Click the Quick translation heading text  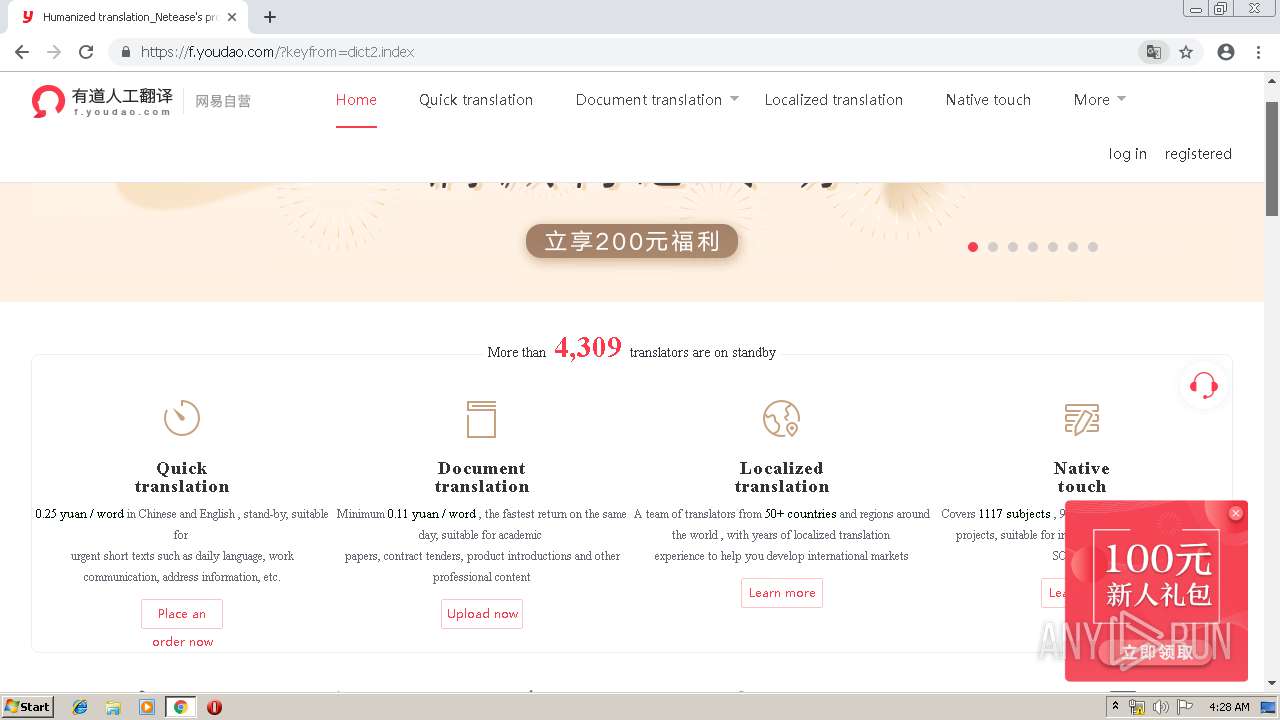pos(182,477)
